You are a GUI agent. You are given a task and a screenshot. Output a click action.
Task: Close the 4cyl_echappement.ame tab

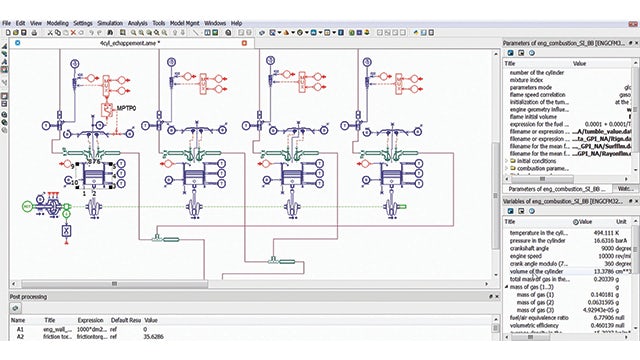coord(244,43)
